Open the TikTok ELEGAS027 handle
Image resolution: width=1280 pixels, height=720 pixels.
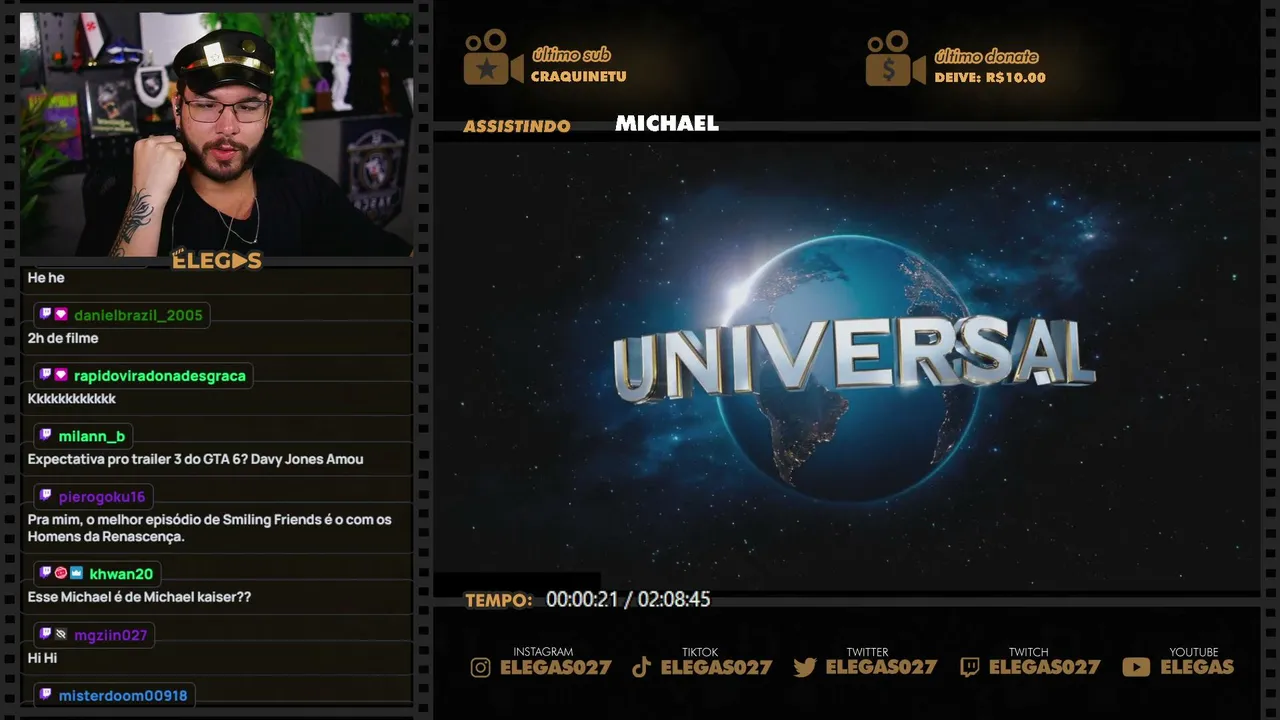coord(717,667)
